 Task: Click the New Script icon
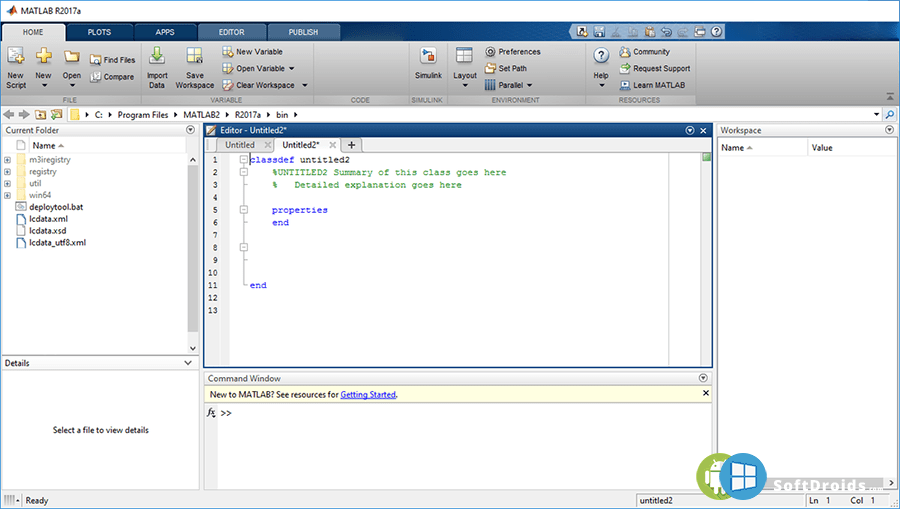tap(16, 56)
